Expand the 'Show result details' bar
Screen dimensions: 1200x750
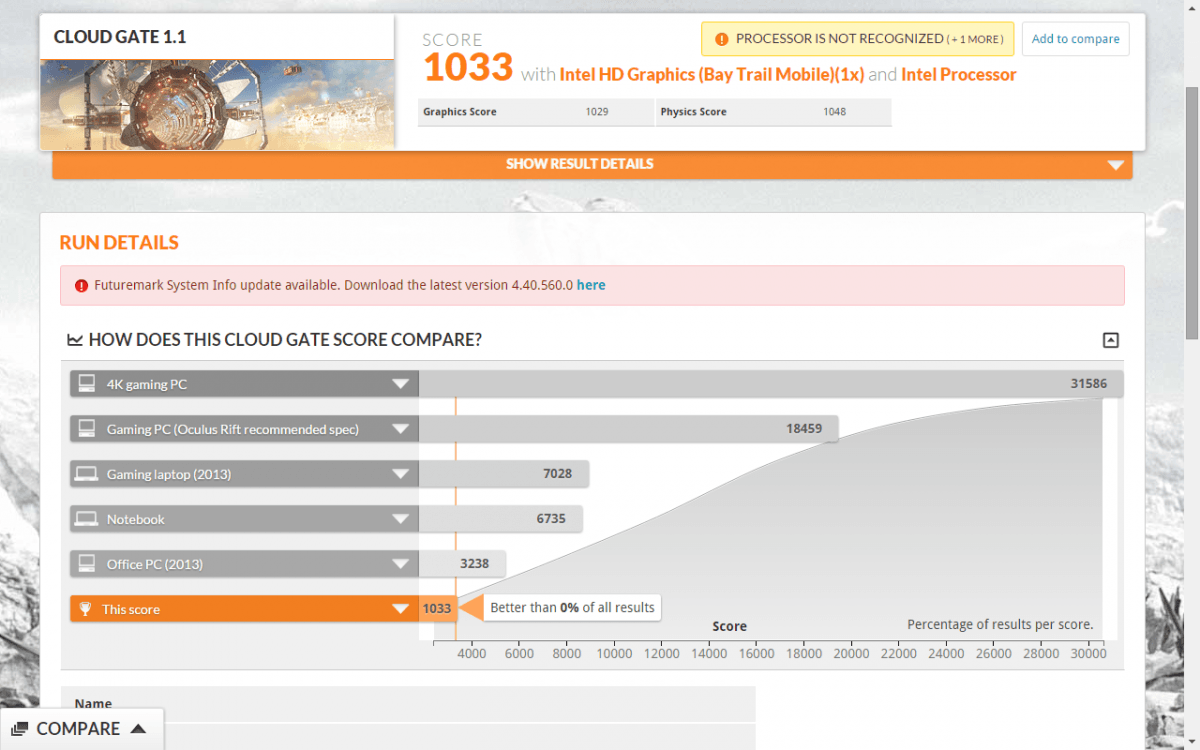pyautogui.click(x=592, y=164)
